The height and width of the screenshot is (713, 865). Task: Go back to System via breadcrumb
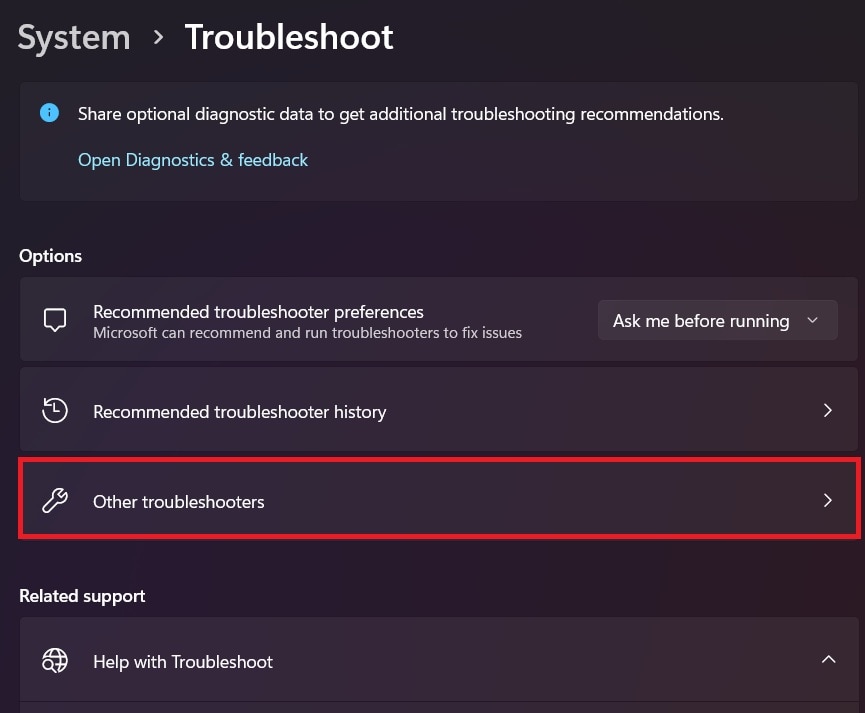tap(74, 38)
